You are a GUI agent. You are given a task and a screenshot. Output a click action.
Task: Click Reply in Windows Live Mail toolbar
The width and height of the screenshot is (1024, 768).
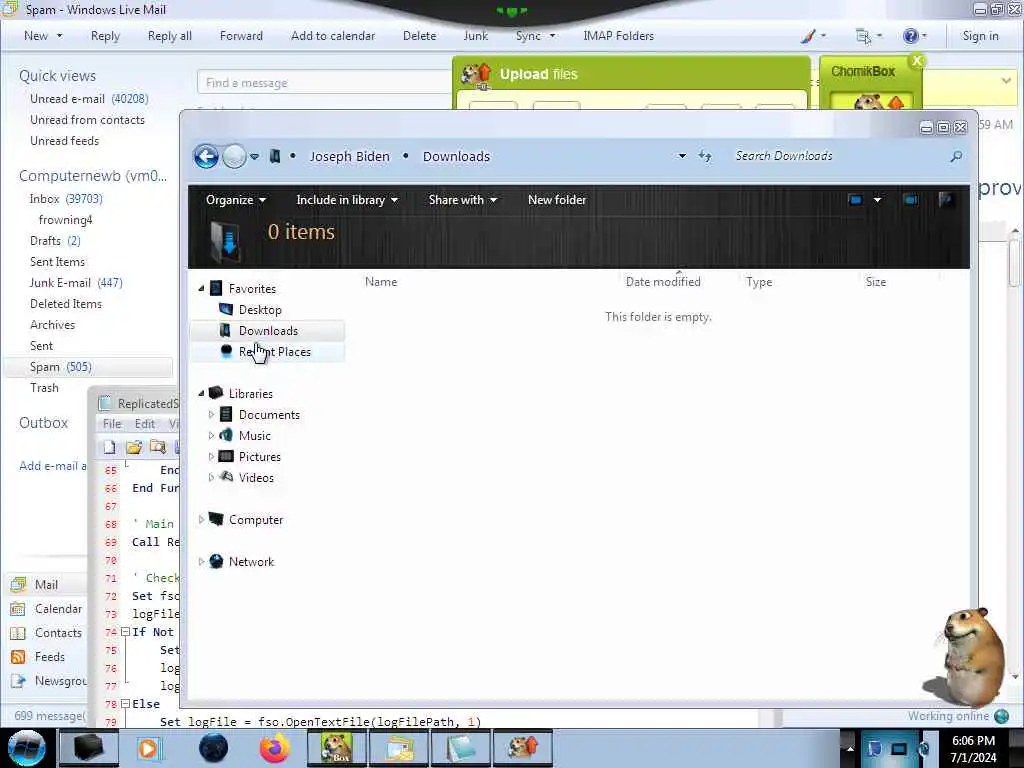(x=105, y=36)
